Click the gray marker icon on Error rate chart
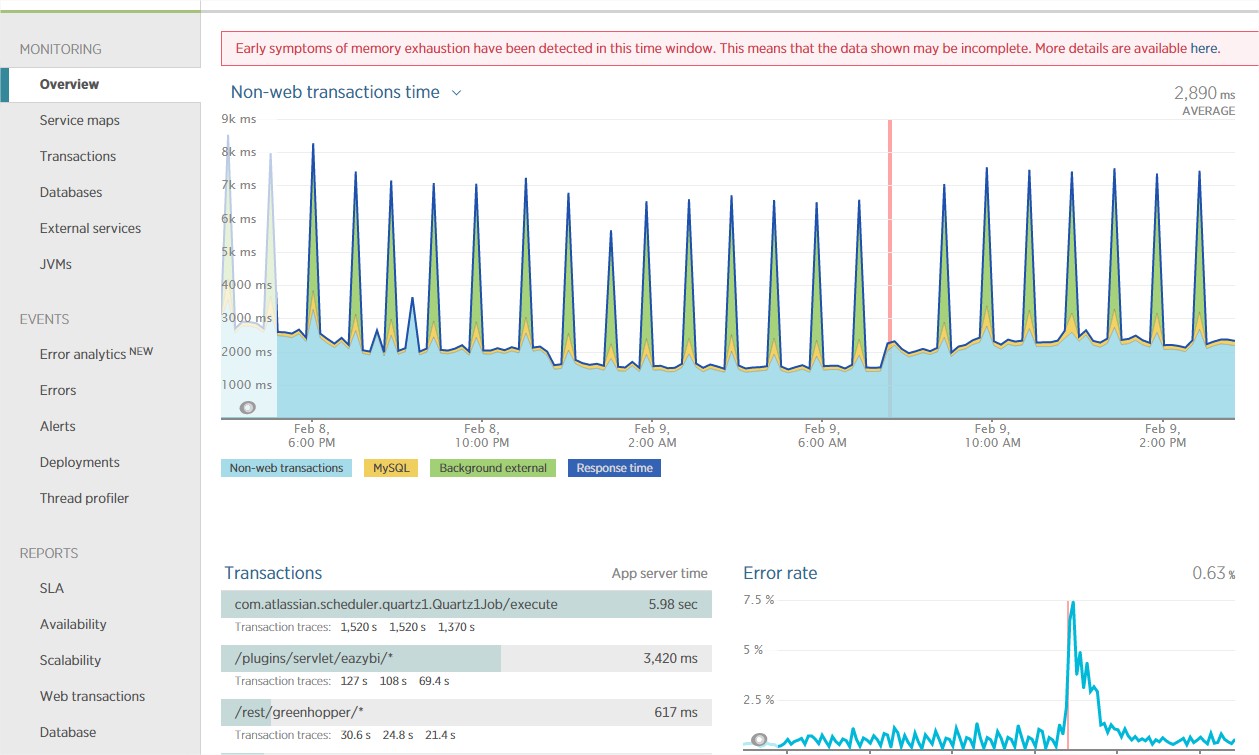Screen dimensions: 1259x755 click(759, 740)
